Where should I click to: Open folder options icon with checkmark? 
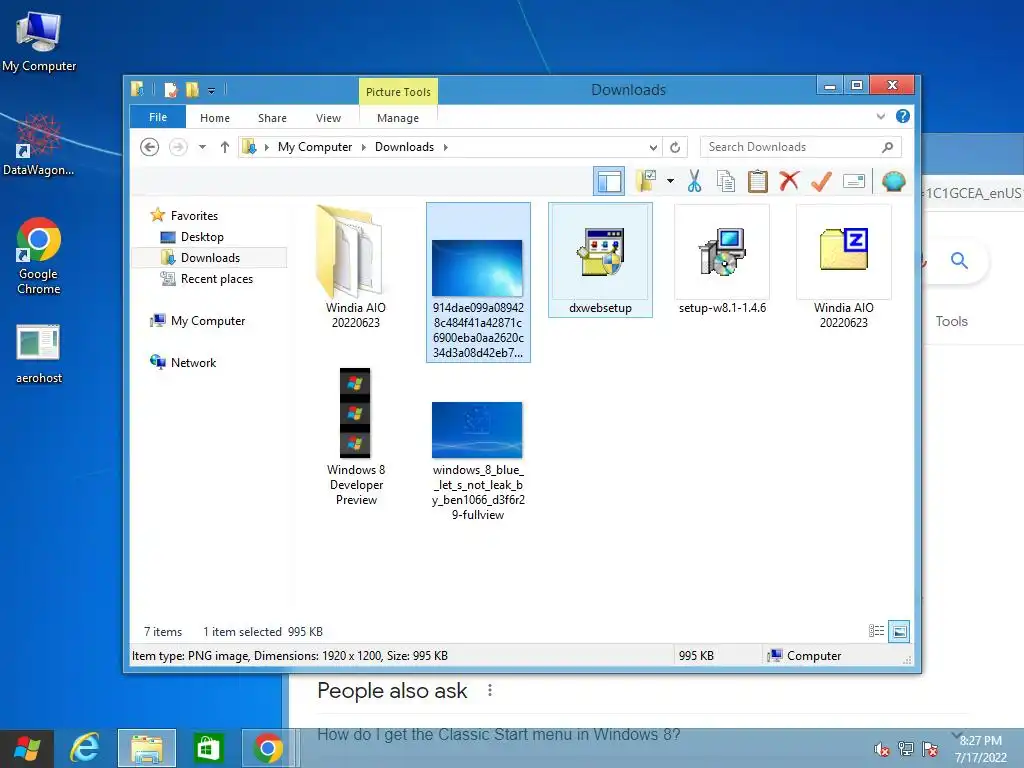645,181
